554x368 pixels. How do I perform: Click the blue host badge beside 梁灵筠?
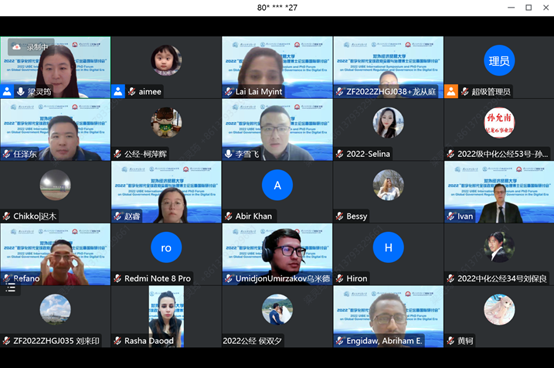[x=7, y=91]
